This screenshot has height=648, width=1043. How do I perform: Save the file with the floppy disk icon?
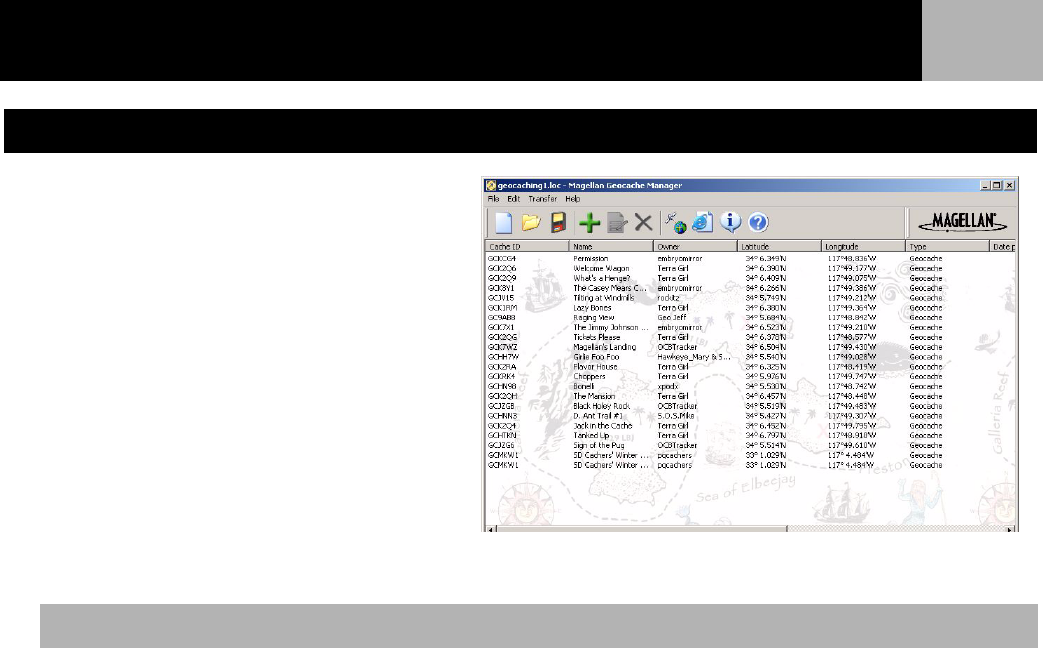click(x=559, y=222)
